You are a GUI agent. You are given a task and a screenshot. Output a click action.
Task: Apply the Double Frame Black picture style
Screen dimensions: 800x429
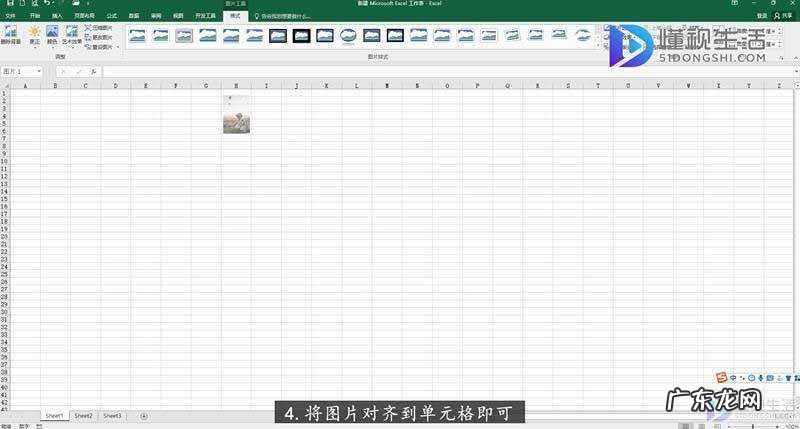(x=278, y=35)
